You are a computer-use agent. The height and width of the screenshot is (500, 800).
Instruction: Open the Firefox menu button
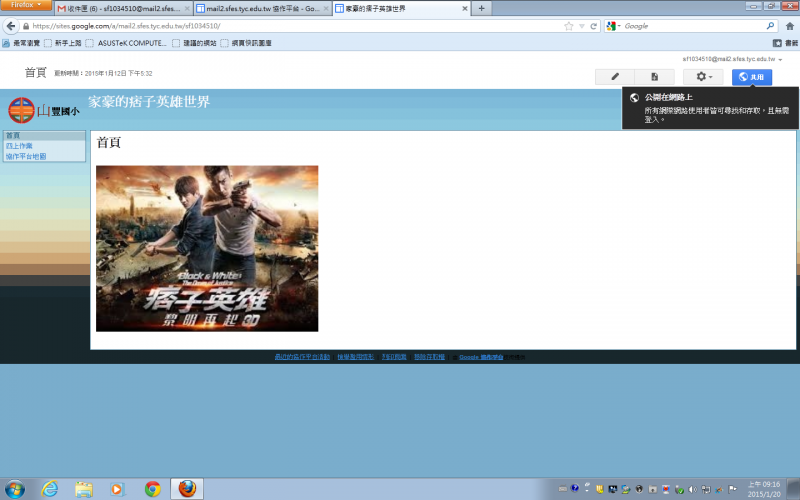point(26,5)
